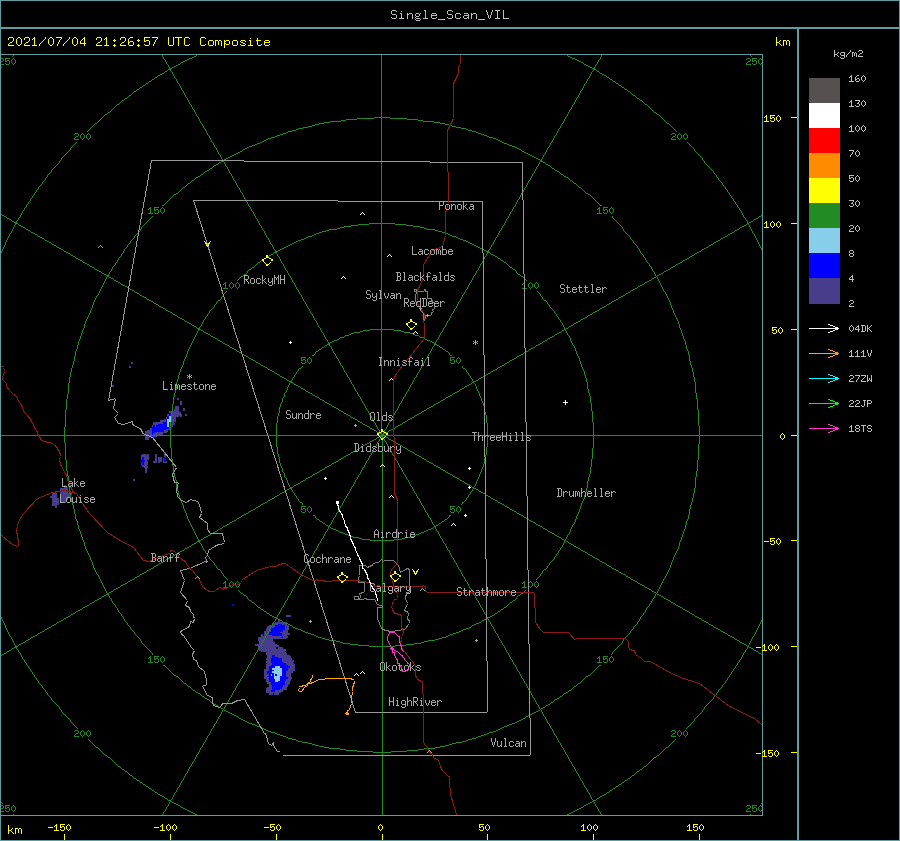Click the yellow diamond marker above Calgary
Viewport: 900px width, 841px height.
pyautogui.click(x=395, y=576)
